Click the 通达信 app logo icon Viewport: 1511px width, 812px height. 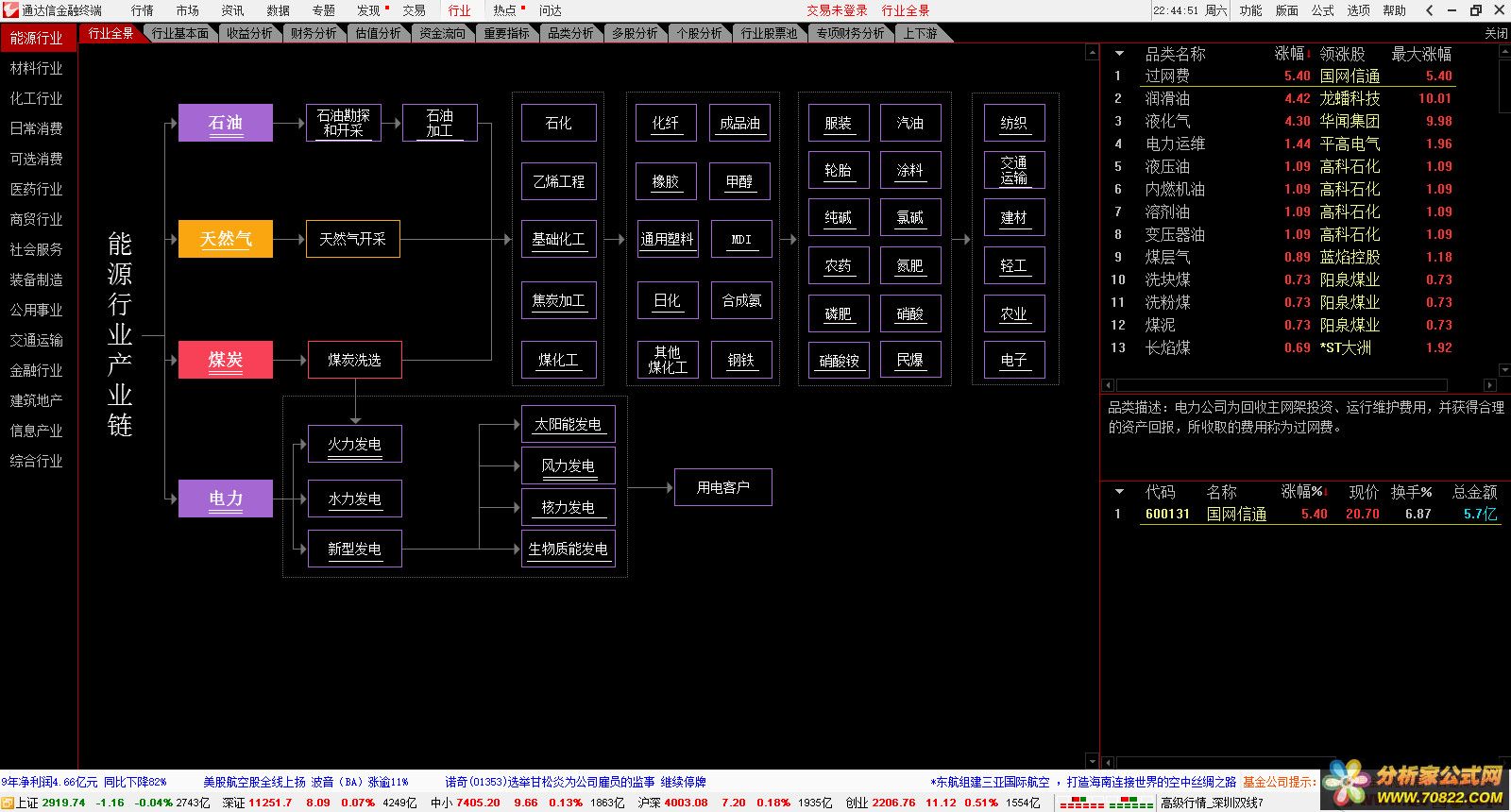(x=10, y=10)
